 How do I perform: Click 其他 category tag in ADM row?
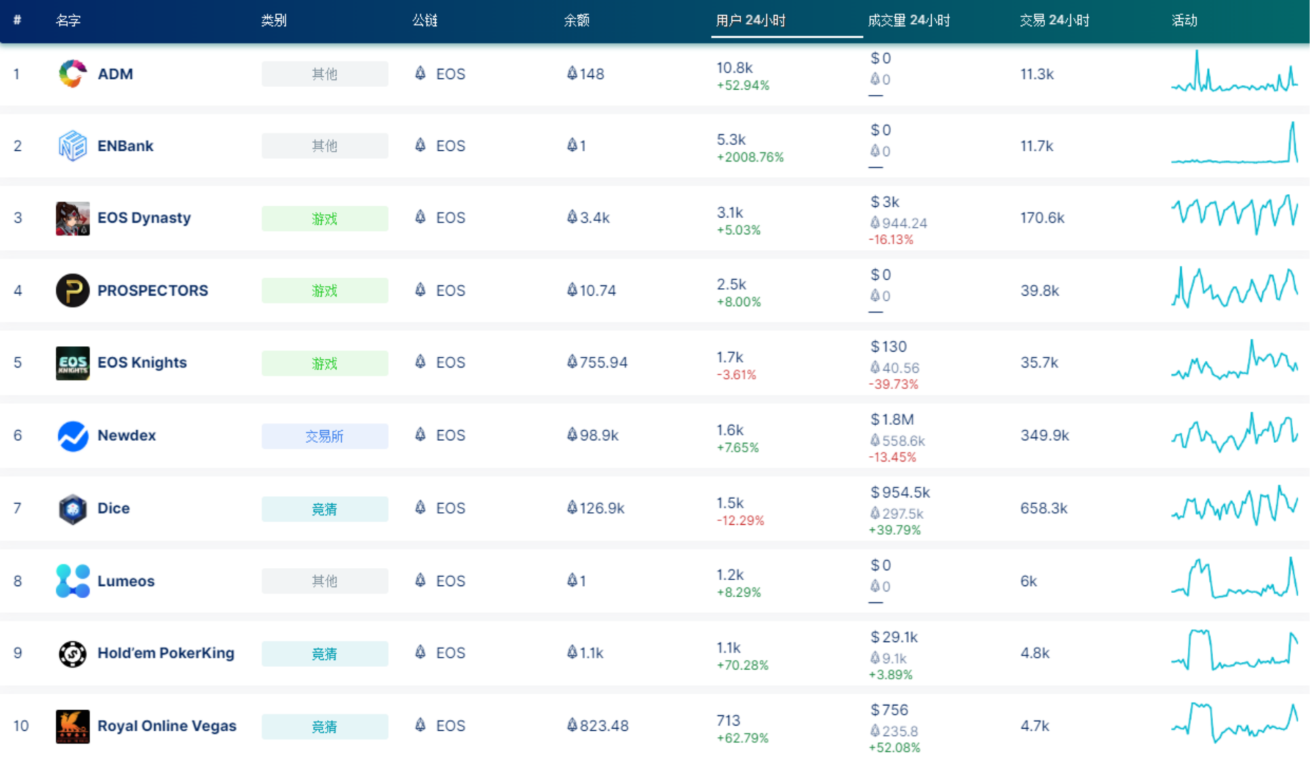(x=325, y=74)
